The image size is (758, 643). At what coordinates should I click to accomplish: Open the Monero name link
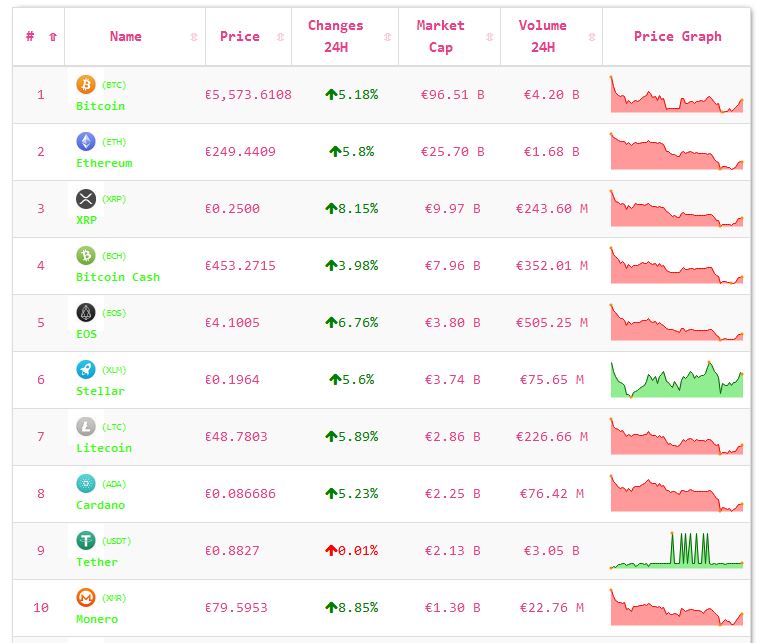click(97, 619)
